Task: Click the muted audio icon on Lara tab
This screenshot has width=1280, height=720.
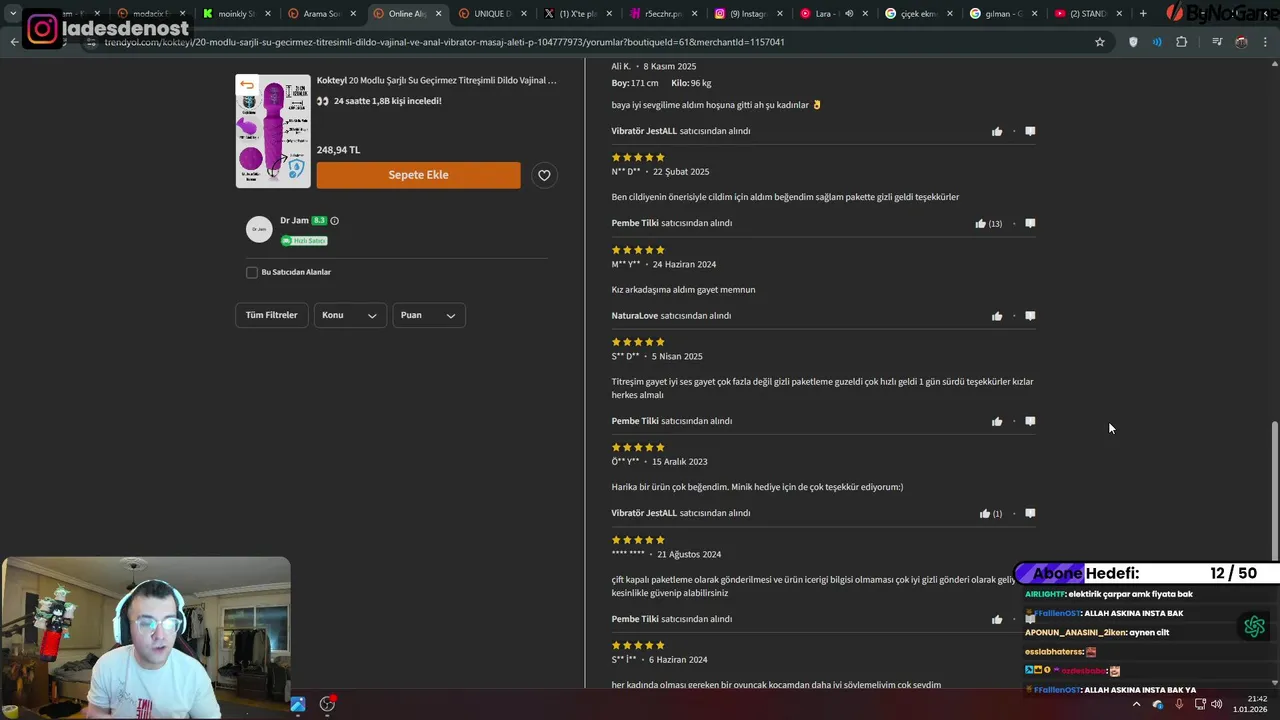Action: (x=849, y=14)
